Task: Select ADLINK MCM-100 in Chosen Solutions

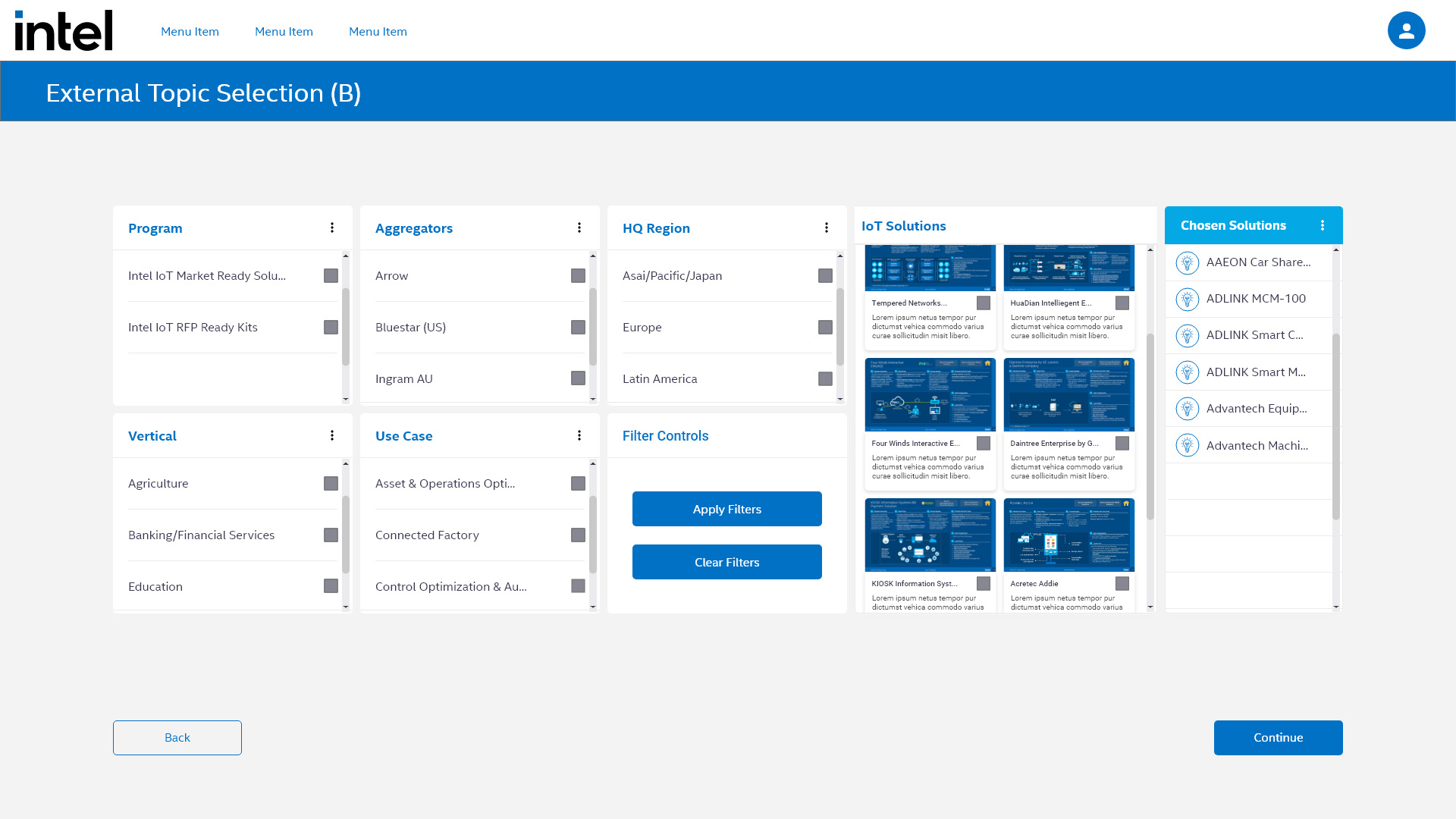Action: (x=1249, y=299)
